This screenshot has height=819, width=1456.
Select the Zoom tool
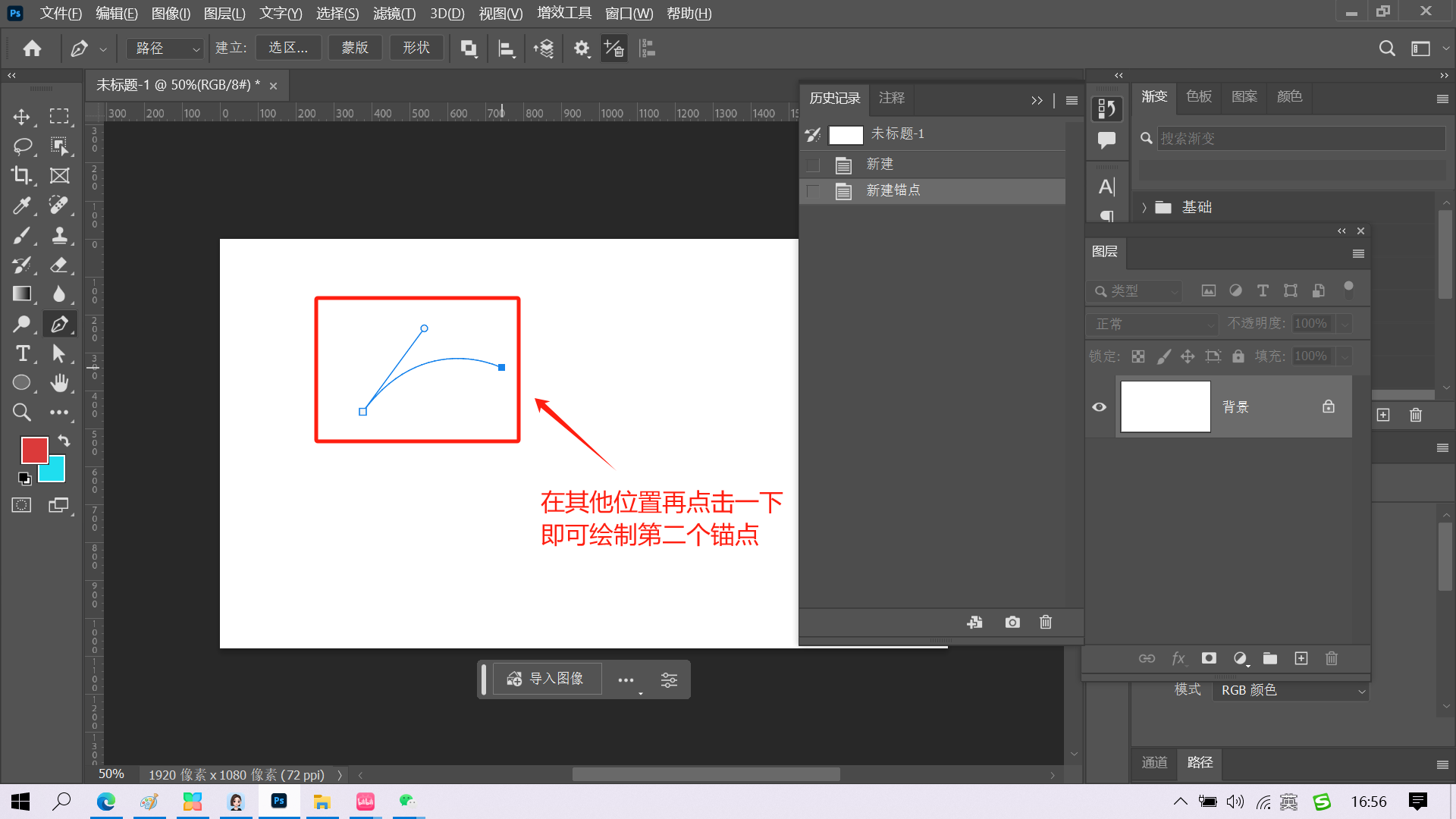pyautogui.click(x=21, y=412)
